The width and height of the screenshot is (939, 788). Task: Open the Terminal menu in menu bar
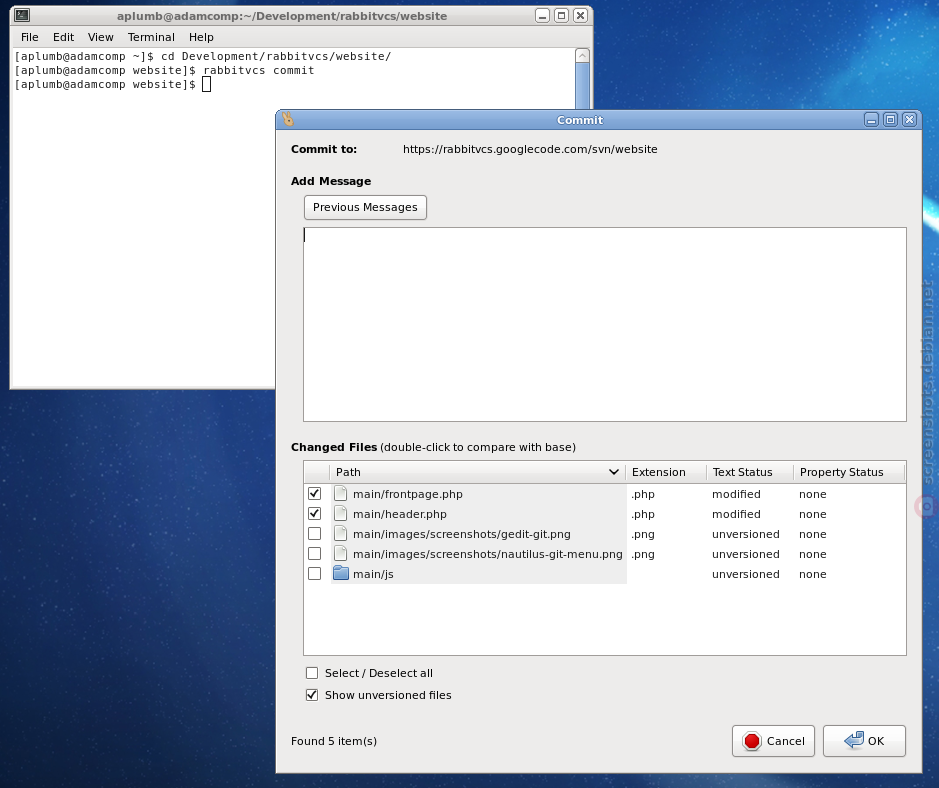(x=151, y=37)
